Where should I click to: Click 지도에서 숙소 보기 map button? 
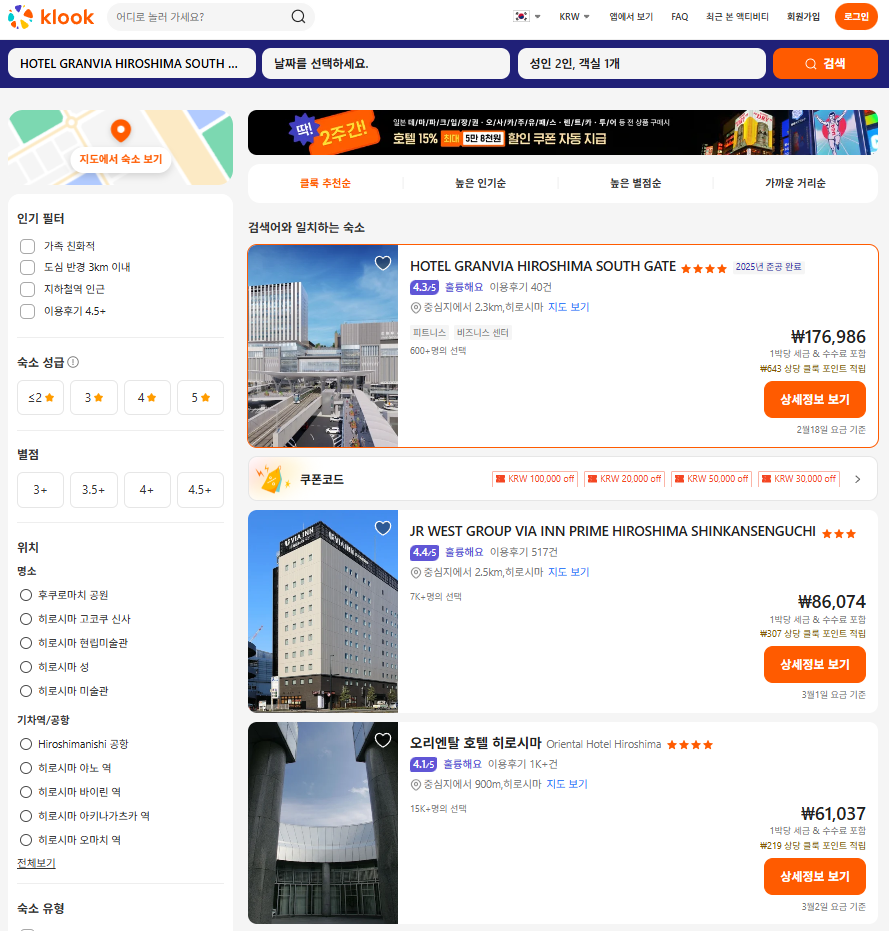pos(121,159)
